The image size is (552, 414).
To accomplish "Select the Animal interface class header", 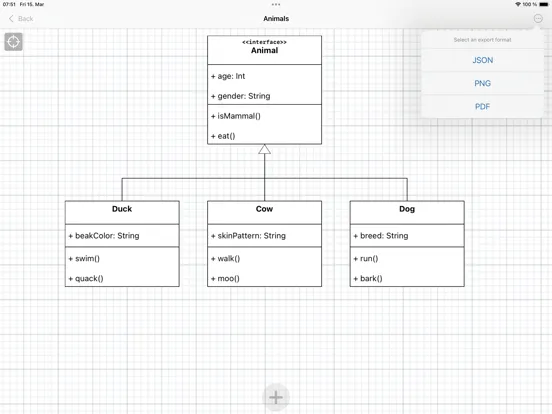I will [264, 50].
